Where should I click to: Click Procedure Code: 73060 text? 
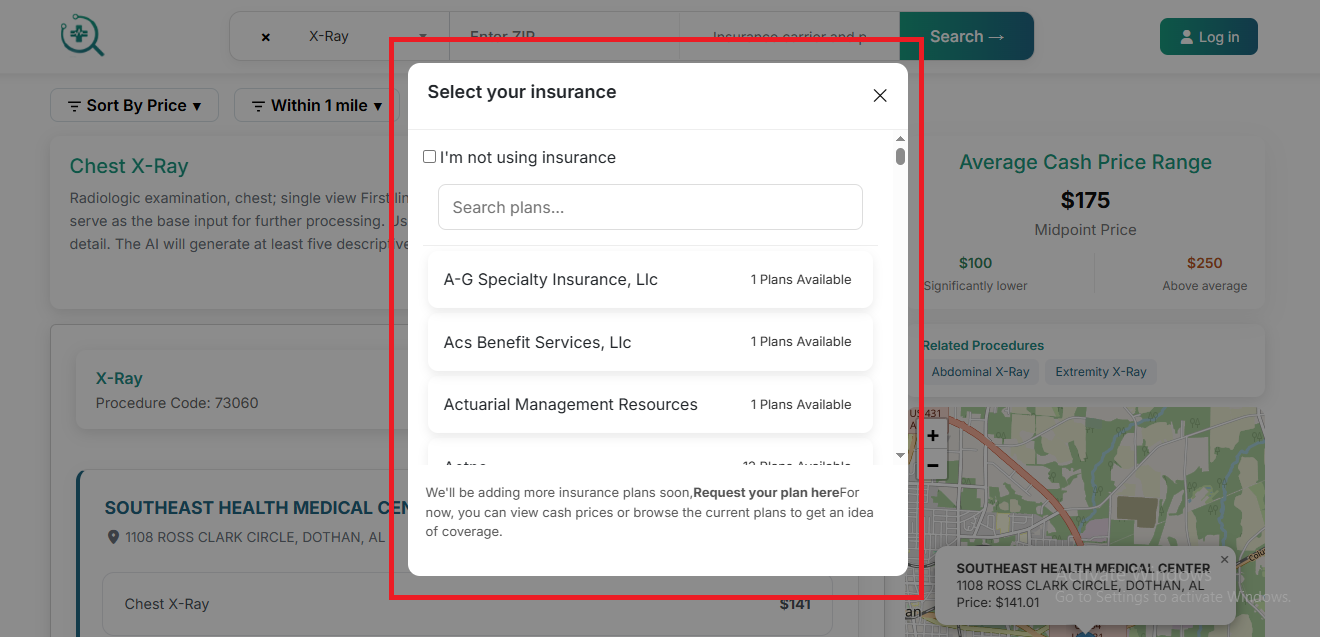click(177, 403)
